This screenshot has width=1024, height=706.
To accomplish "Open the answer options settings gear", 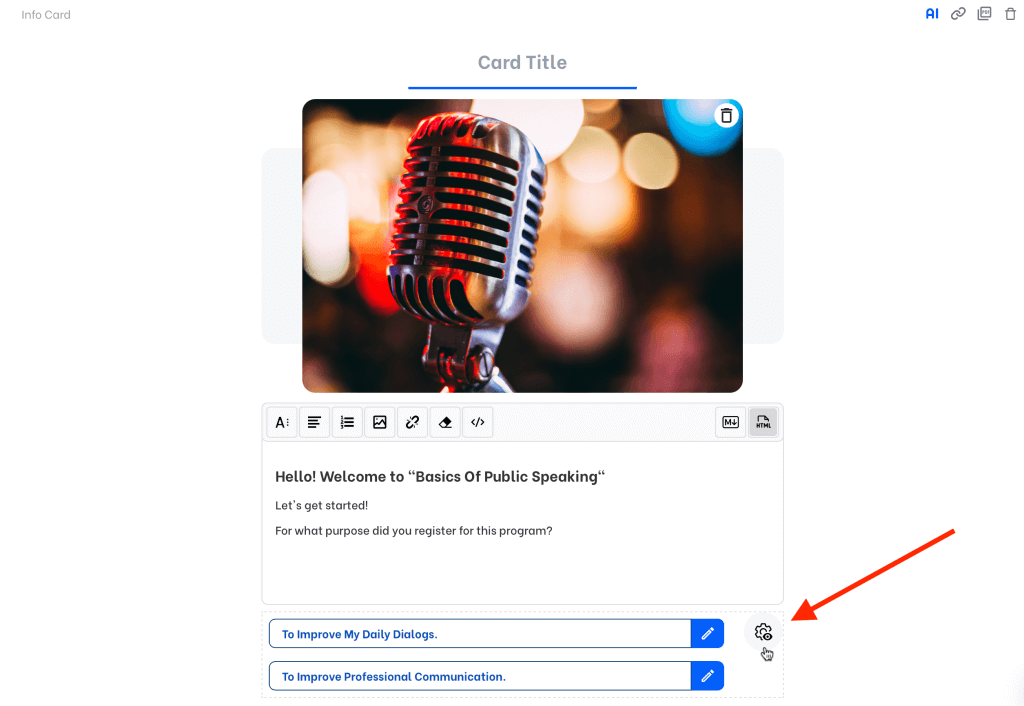I will point(763,632).
